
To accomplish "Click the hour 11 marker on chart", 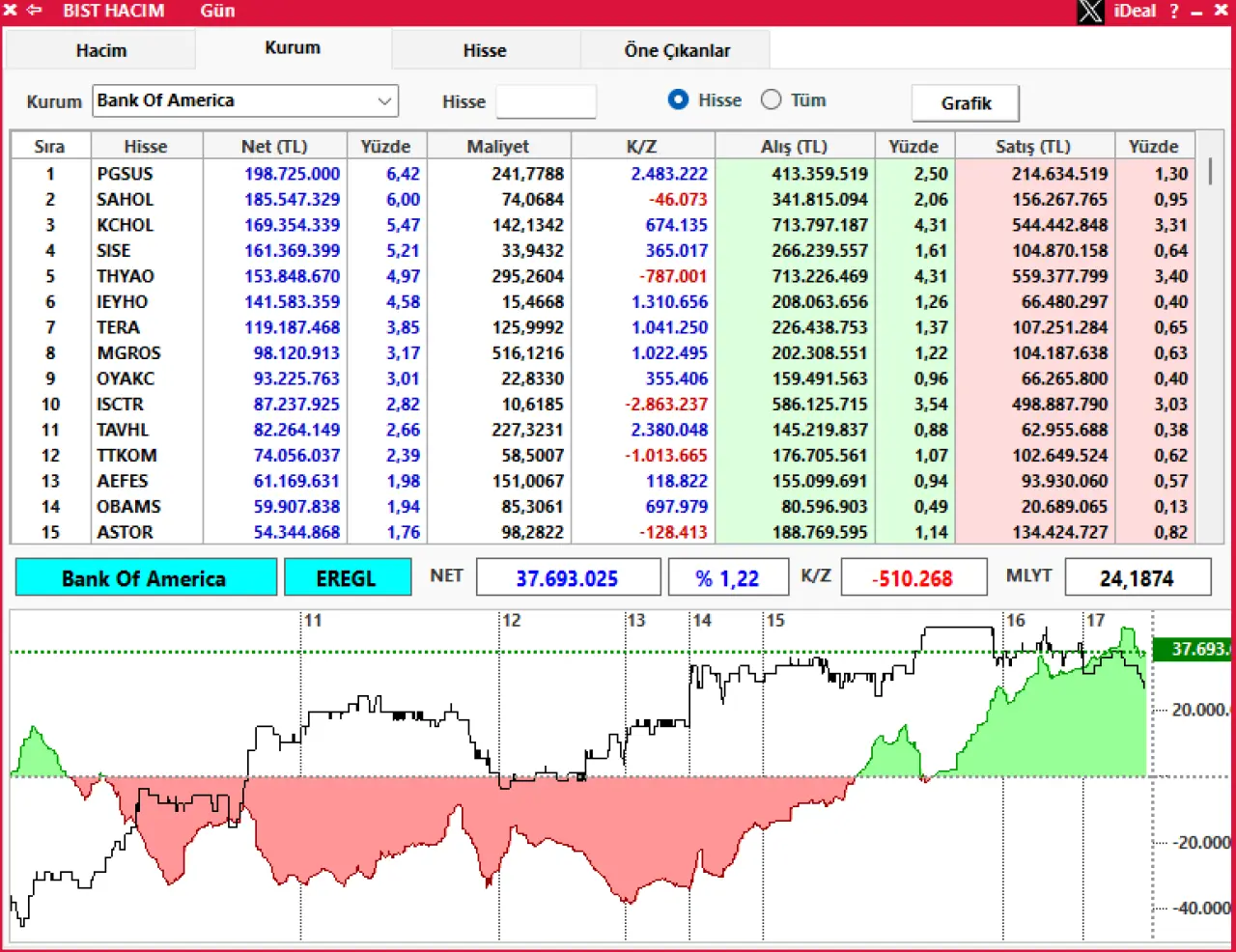I will pos(313,621).
